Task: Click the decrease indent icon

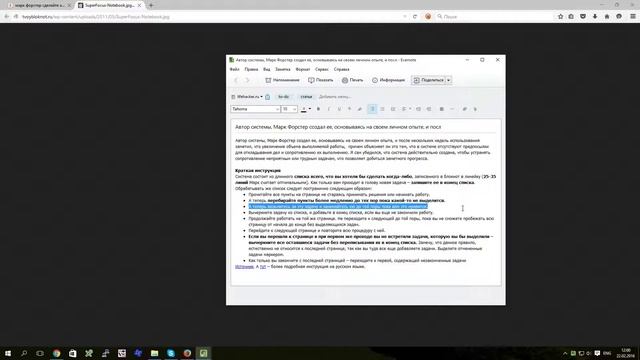Action: (x=429, y=109)
